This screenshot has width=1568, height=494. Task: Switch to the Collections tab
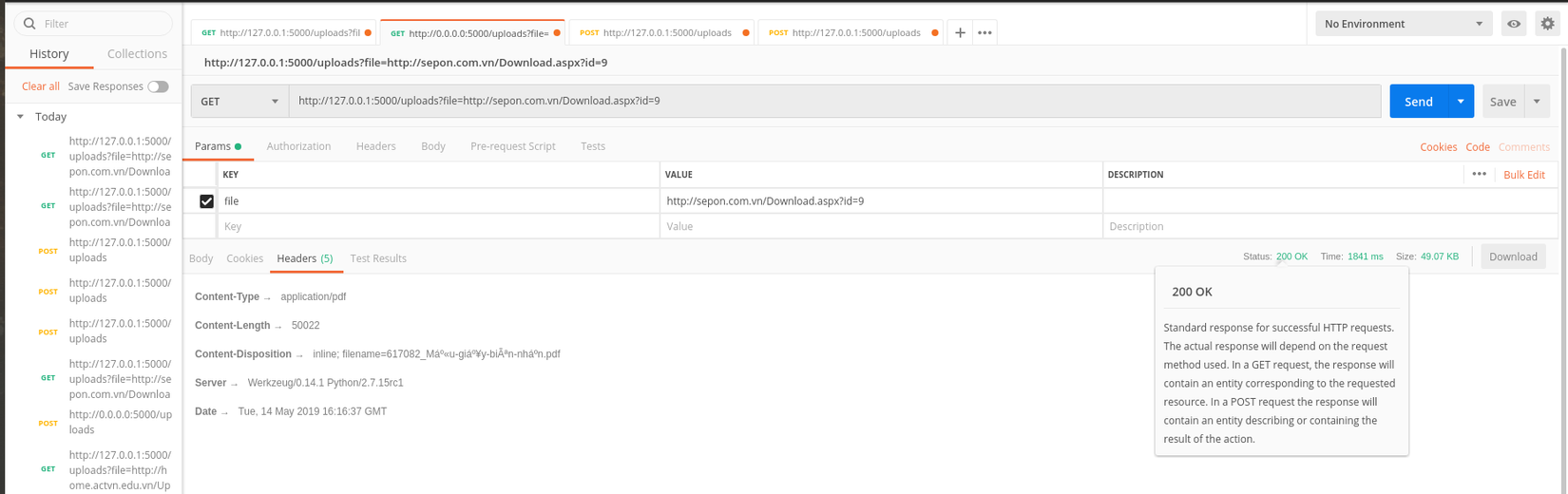137,54
